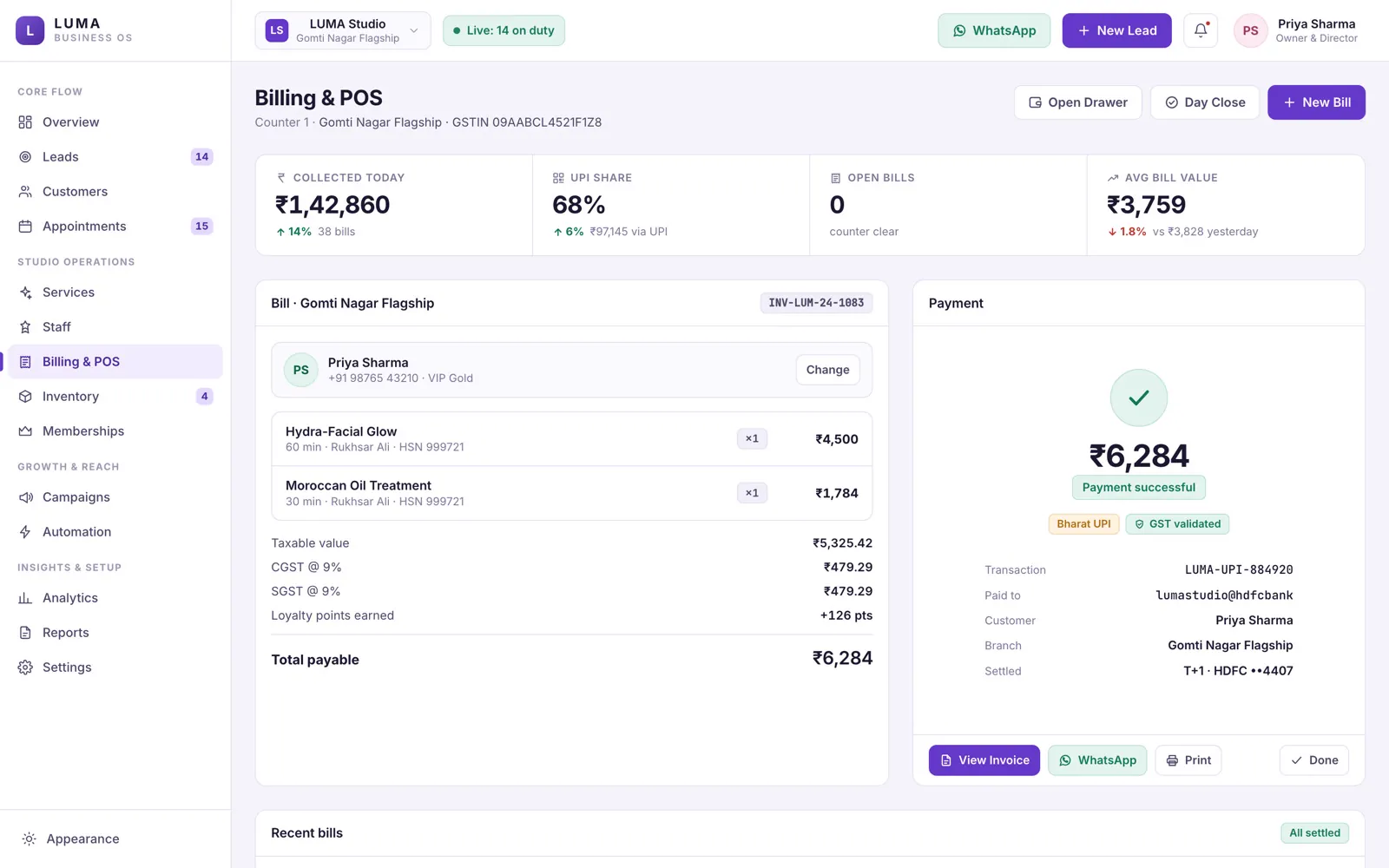
Task: Click the All settled badge
Action: point(1314,833)
